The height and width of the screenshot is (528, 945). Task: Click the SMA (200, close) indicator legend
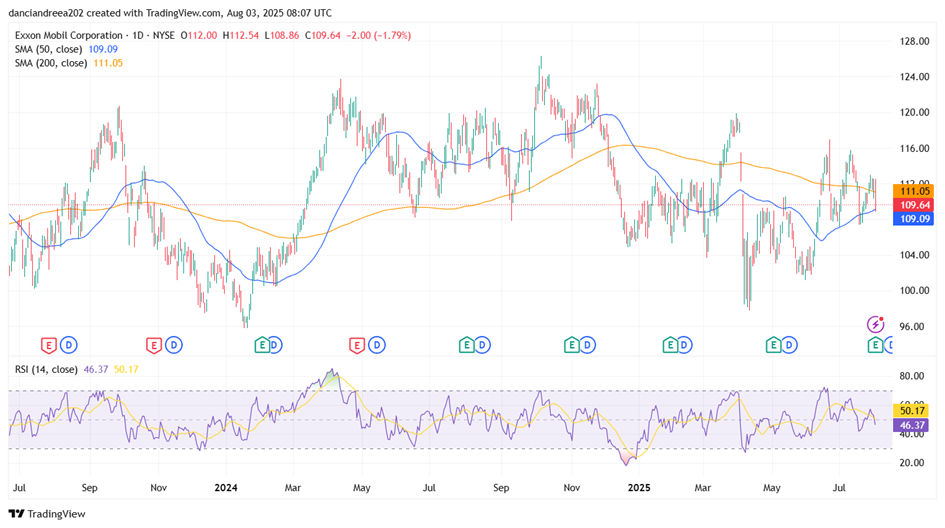tap(50, 63)
